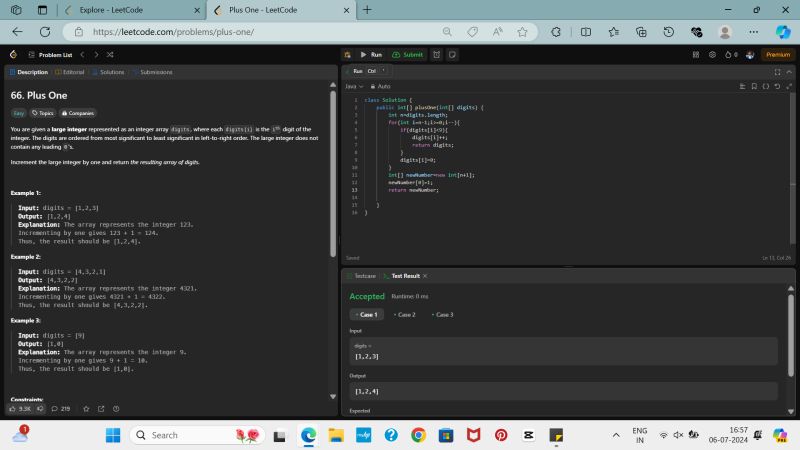Screen dimensions: 800x450
Task: Click the test result panel scrollbar
Action: 791,334
